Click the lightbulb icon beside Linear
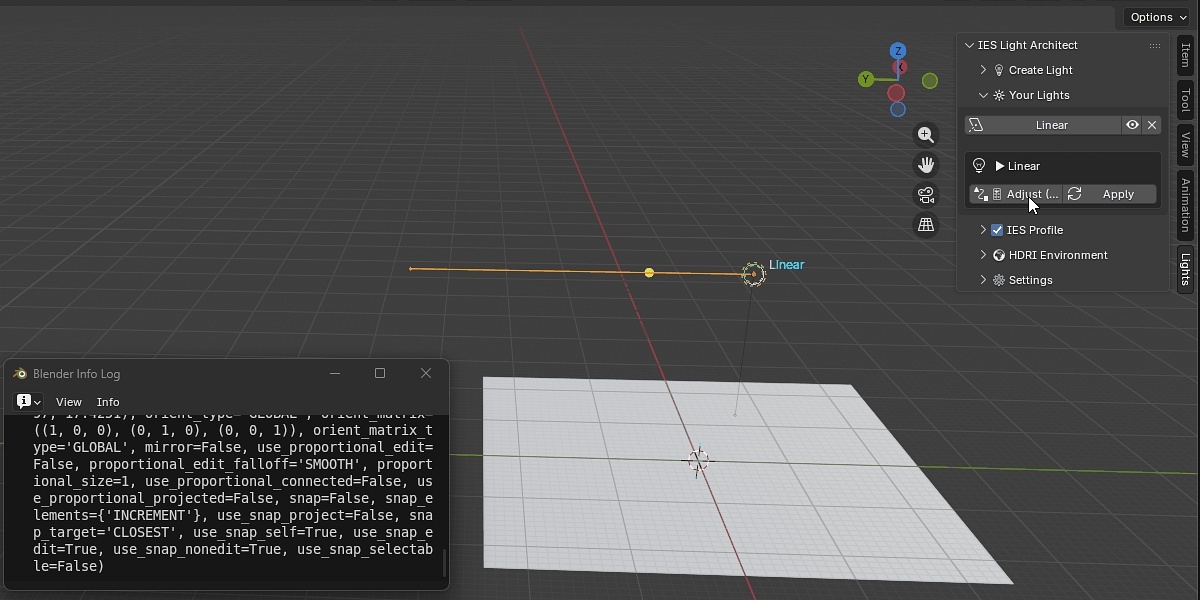Image resolution: width=1200 pixels, height=600 pixels. 979,166
